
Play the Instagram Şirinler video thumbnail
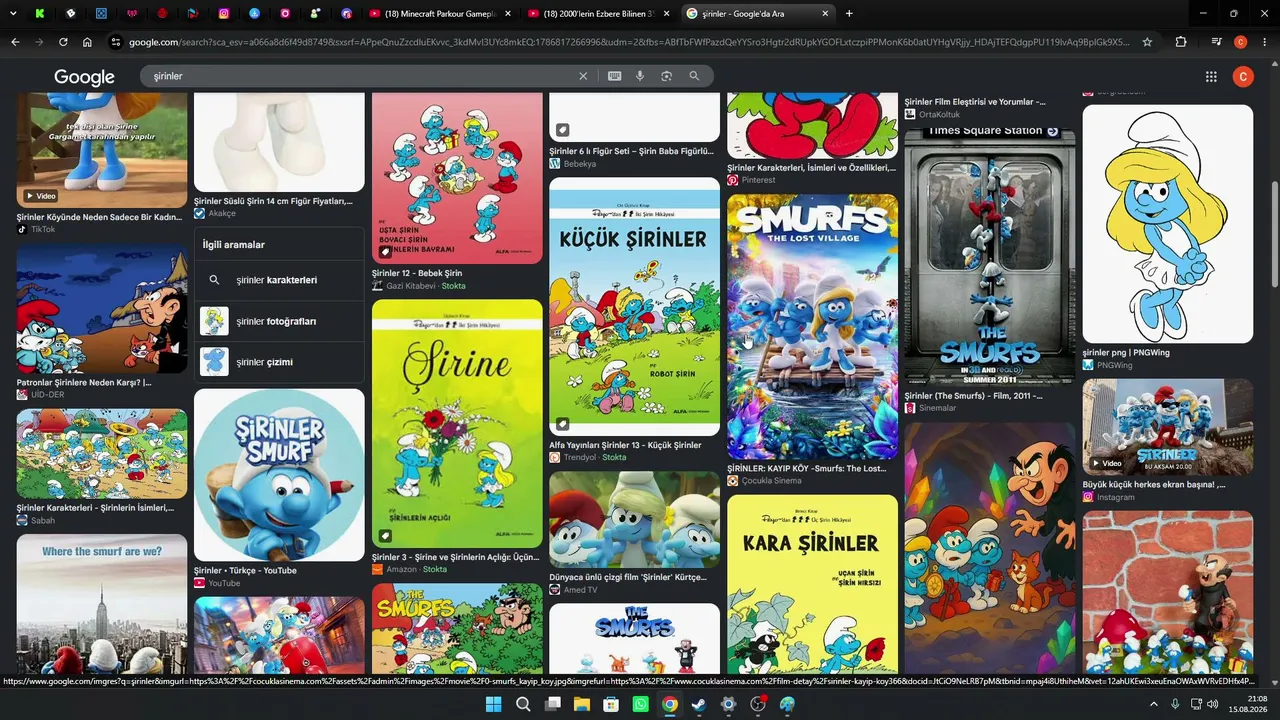pos(1167,427)
